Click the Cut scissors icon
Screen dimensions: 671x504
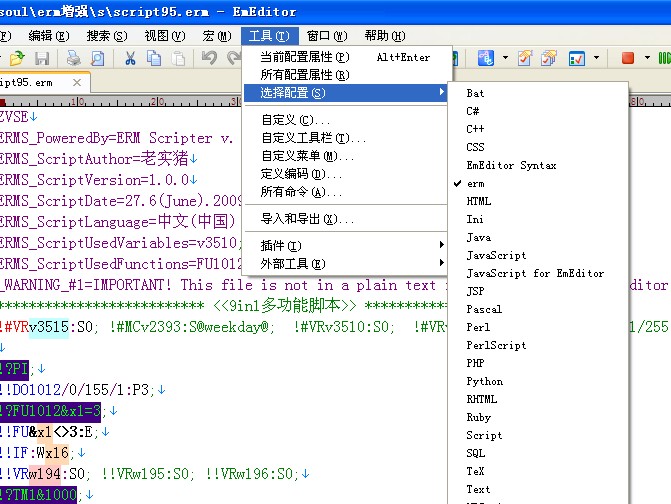point(130,58)
